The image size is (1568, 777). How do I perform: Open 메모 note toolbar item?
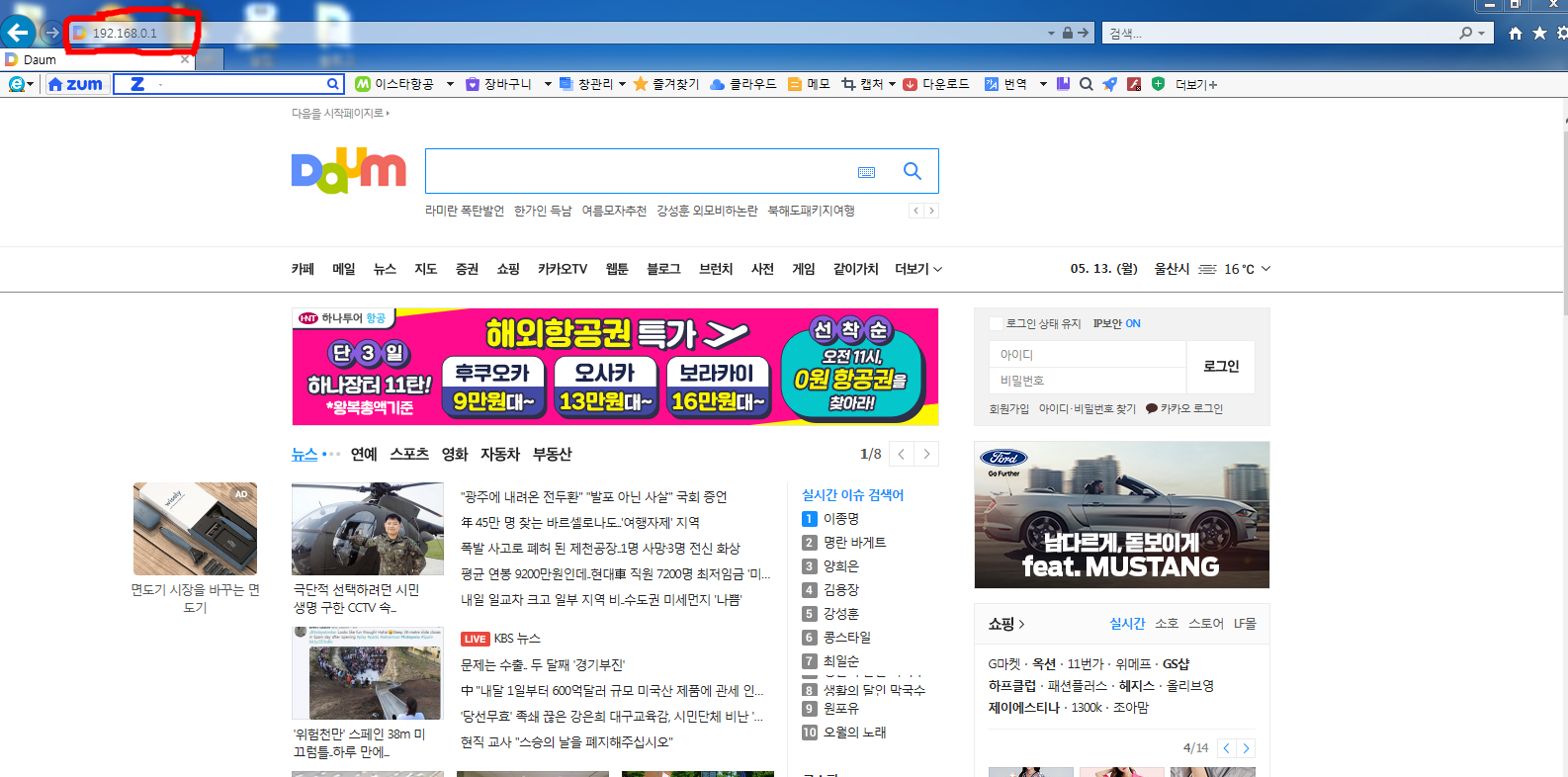[x=809, y=84]
